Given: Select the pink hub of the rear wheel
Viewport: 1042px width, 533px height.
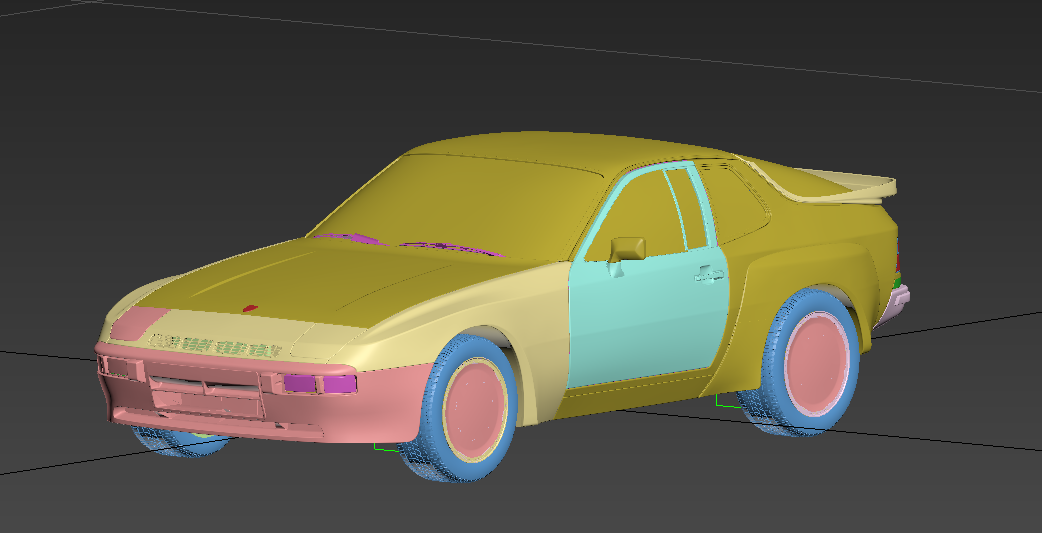Looking at the screenshot, I should pyautogui.click(x=816, y=364).
